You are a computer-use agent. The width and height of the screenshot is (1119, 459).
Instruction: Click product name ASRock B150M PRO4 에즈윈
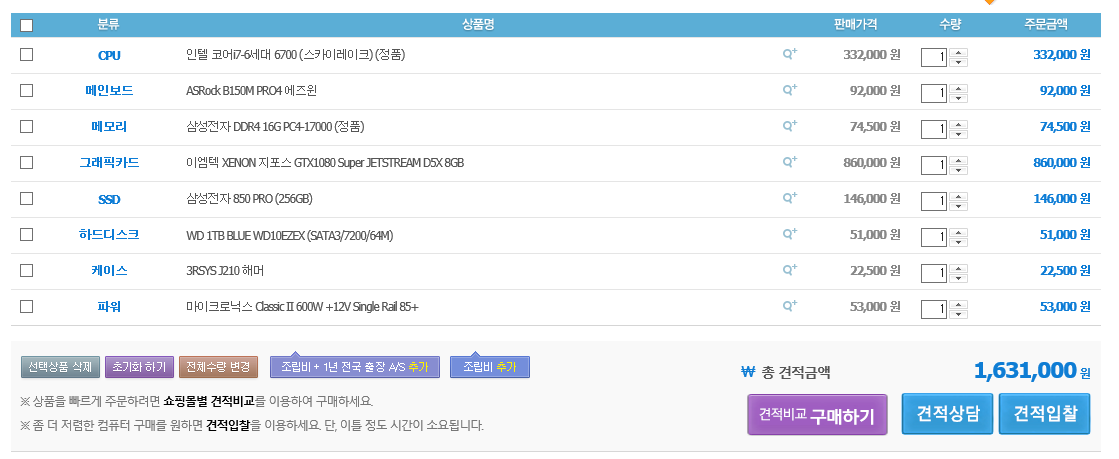(x=251, y=91)
